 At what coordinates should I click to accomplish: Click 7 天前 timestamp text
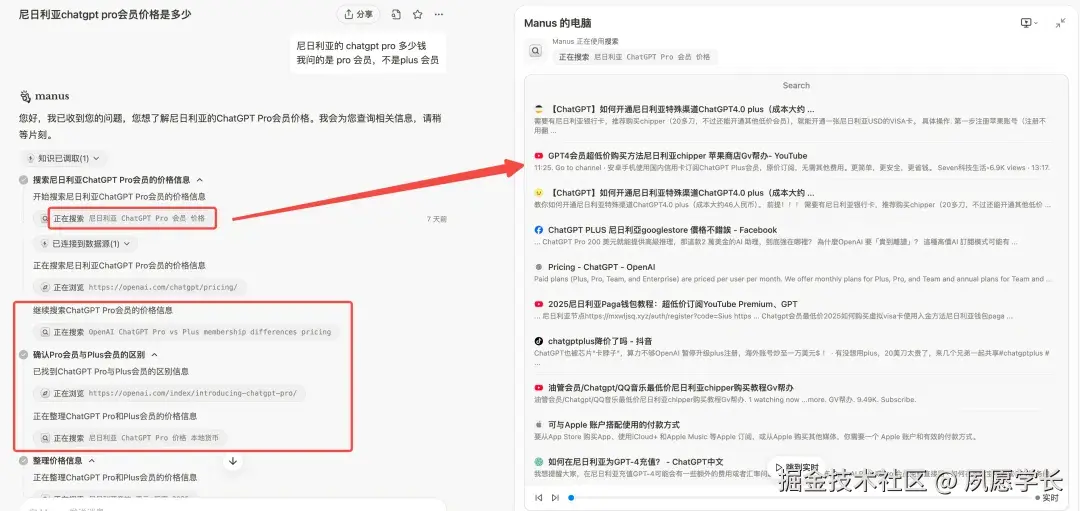(x=437, y=219)
